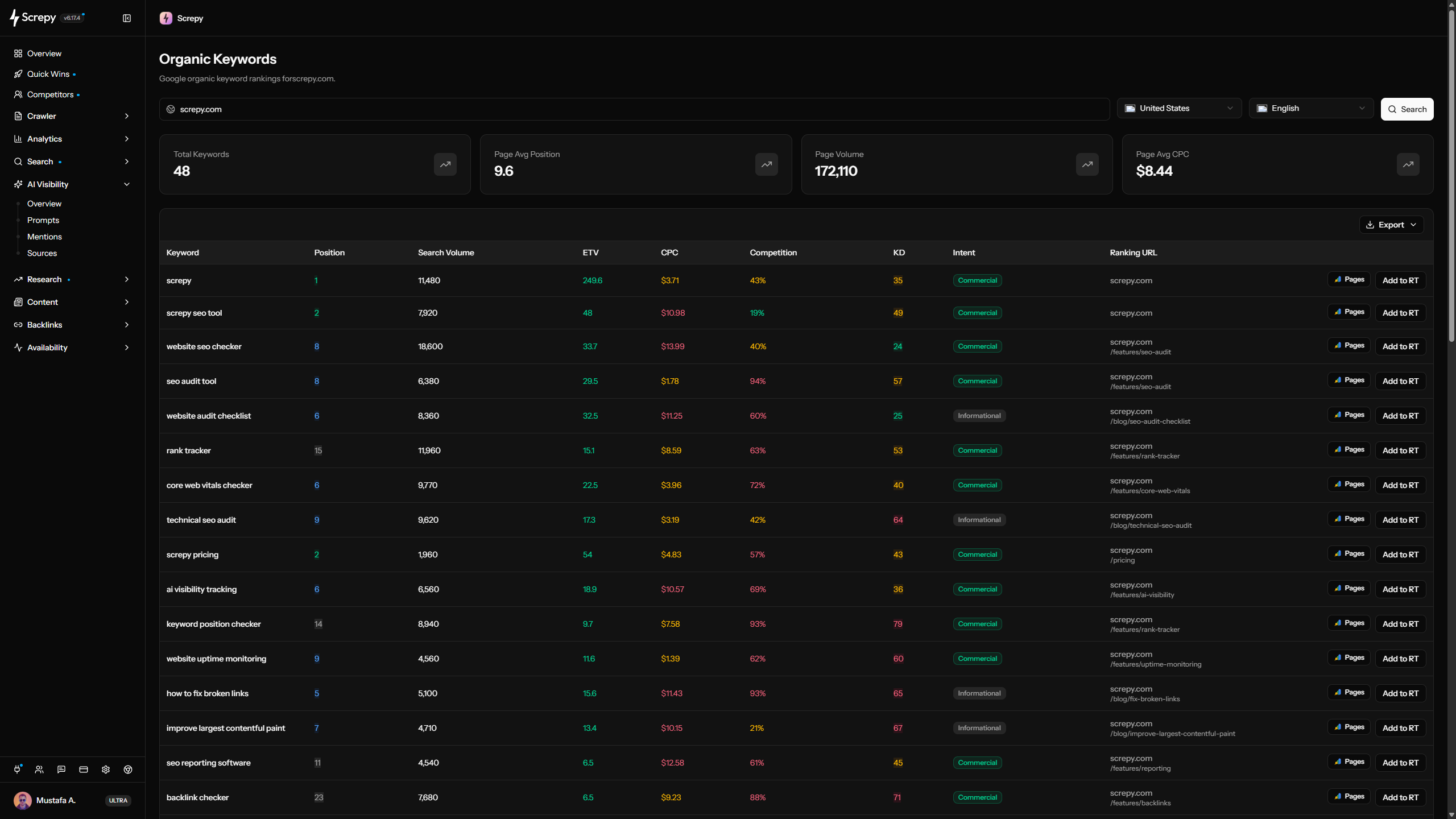Add screpy seo tool to RT
The image size is (1456, 819).
click(x=1400, y=313)
